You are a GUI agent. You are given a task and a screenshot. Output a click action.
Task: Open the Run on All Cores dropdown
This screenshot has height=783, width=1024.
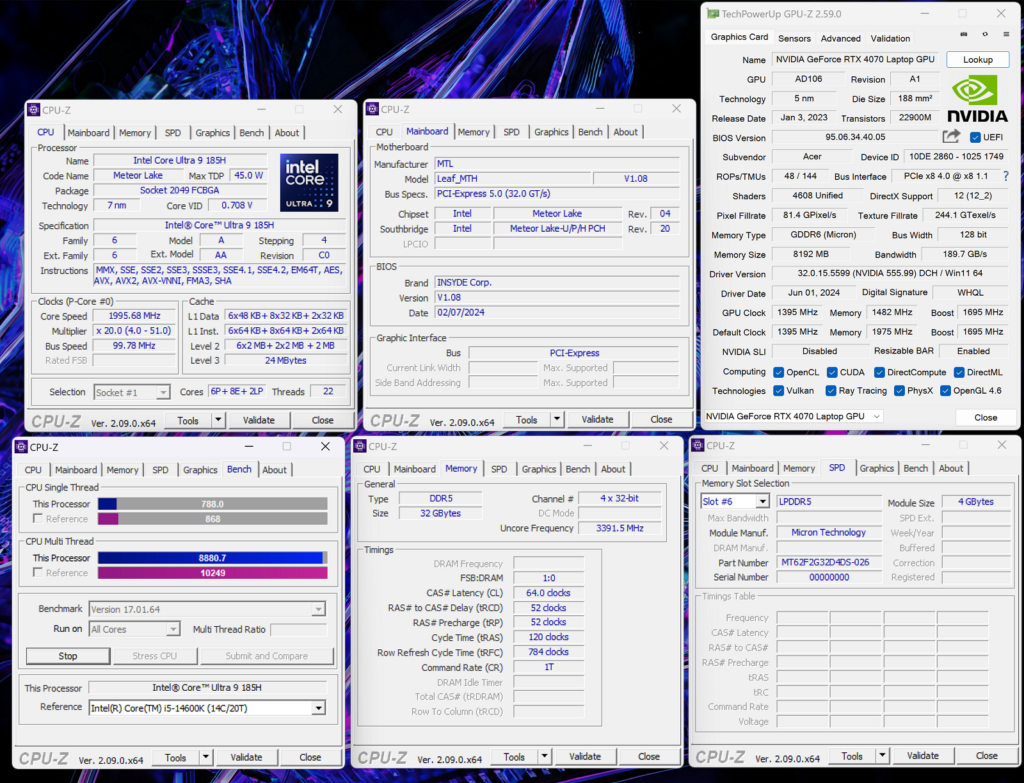coord(172,630)
